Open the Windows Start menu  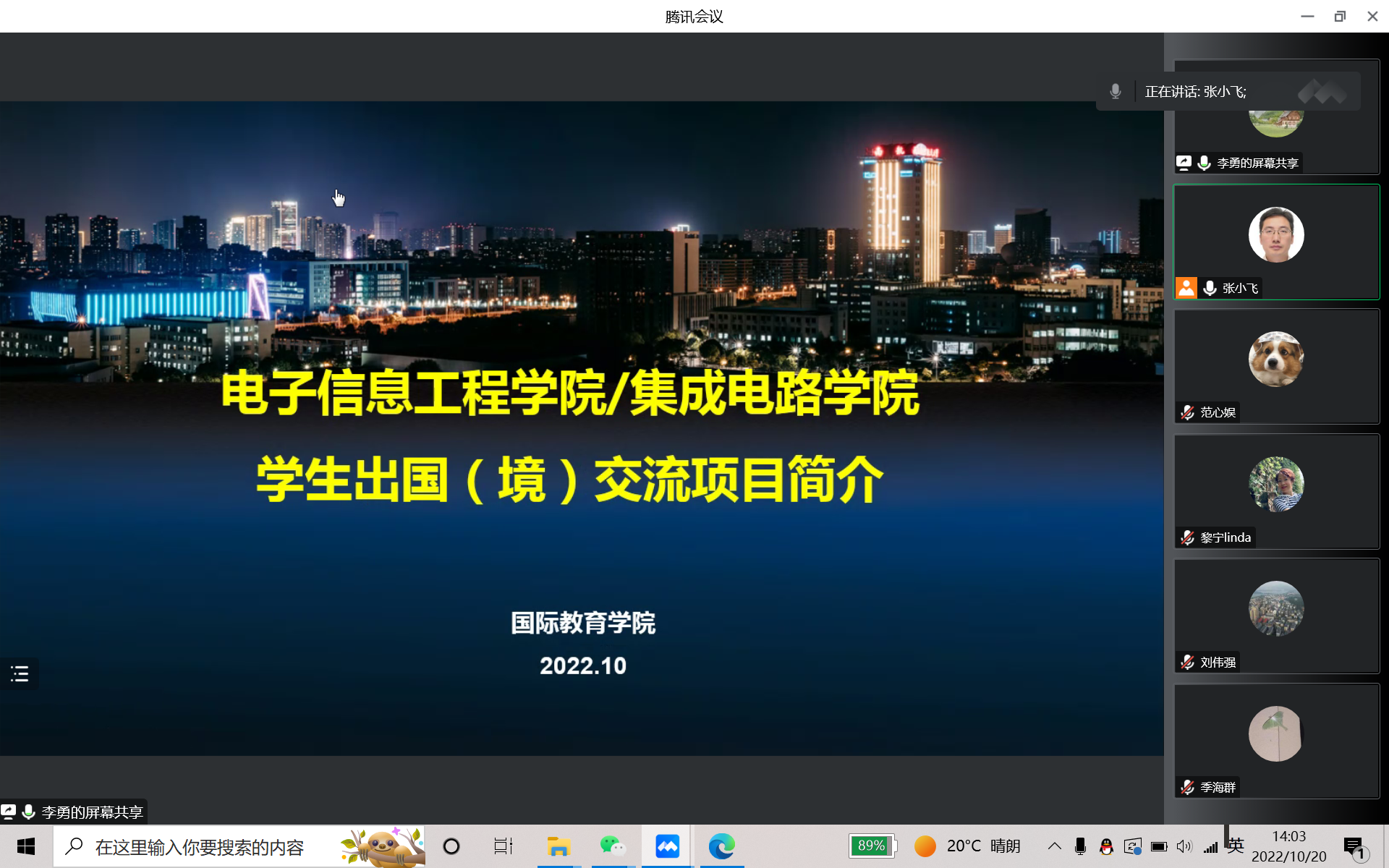point(26,846)
